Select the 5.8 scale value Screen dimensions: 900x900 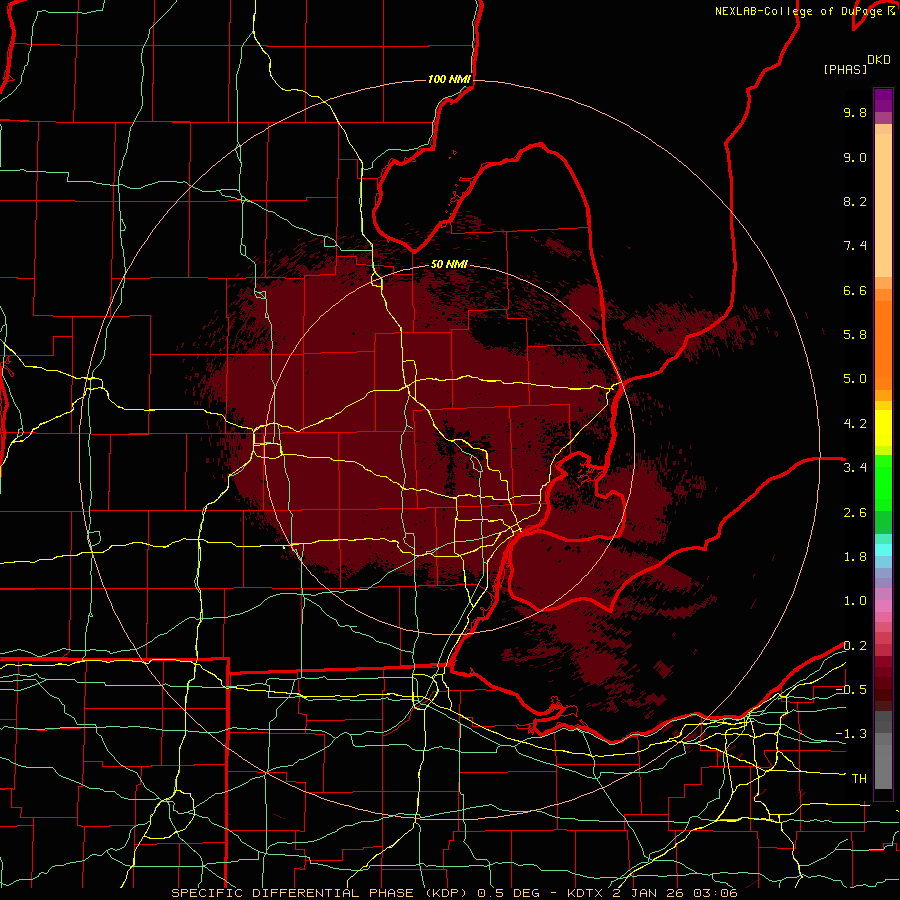[855, 334]
